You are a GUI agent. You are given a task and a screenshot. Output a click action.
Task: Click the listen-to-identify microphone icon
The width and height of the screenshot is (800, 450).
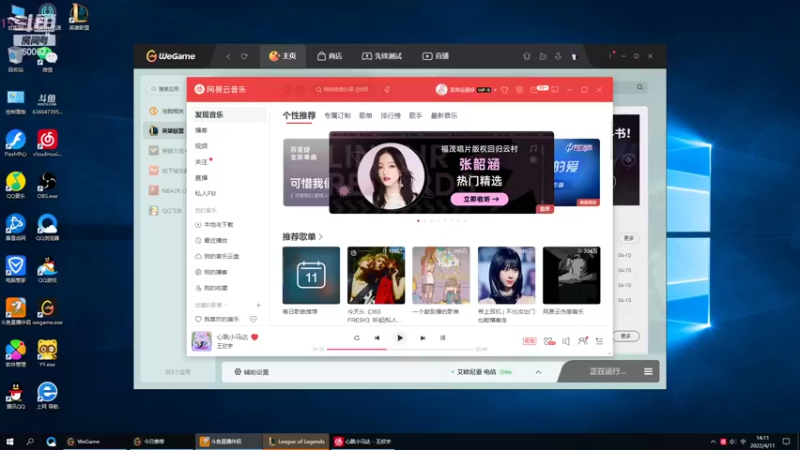pos(387,89)
